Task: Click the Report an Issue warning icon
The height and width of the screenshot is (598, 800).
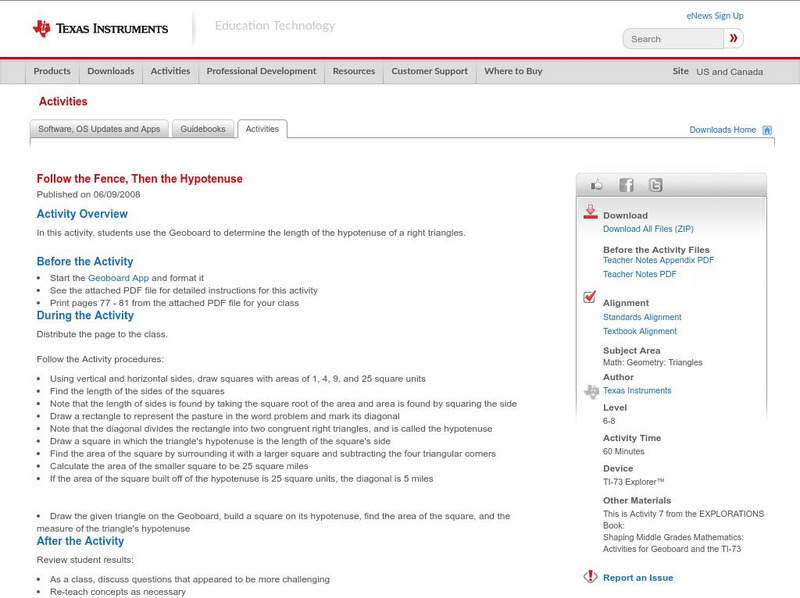Action: pyautogui.click(x=590, y=577)
